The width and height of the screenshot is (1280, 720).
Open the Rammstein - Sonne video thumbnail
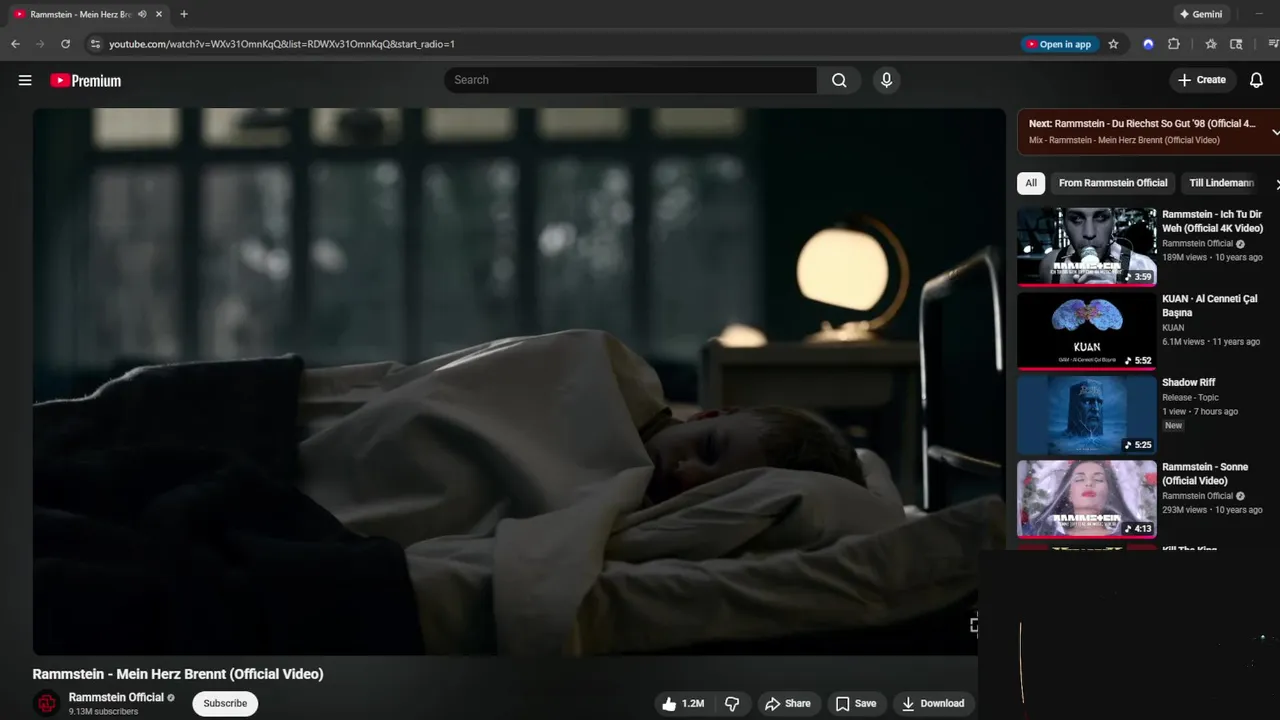click(x=1087, y=499)
